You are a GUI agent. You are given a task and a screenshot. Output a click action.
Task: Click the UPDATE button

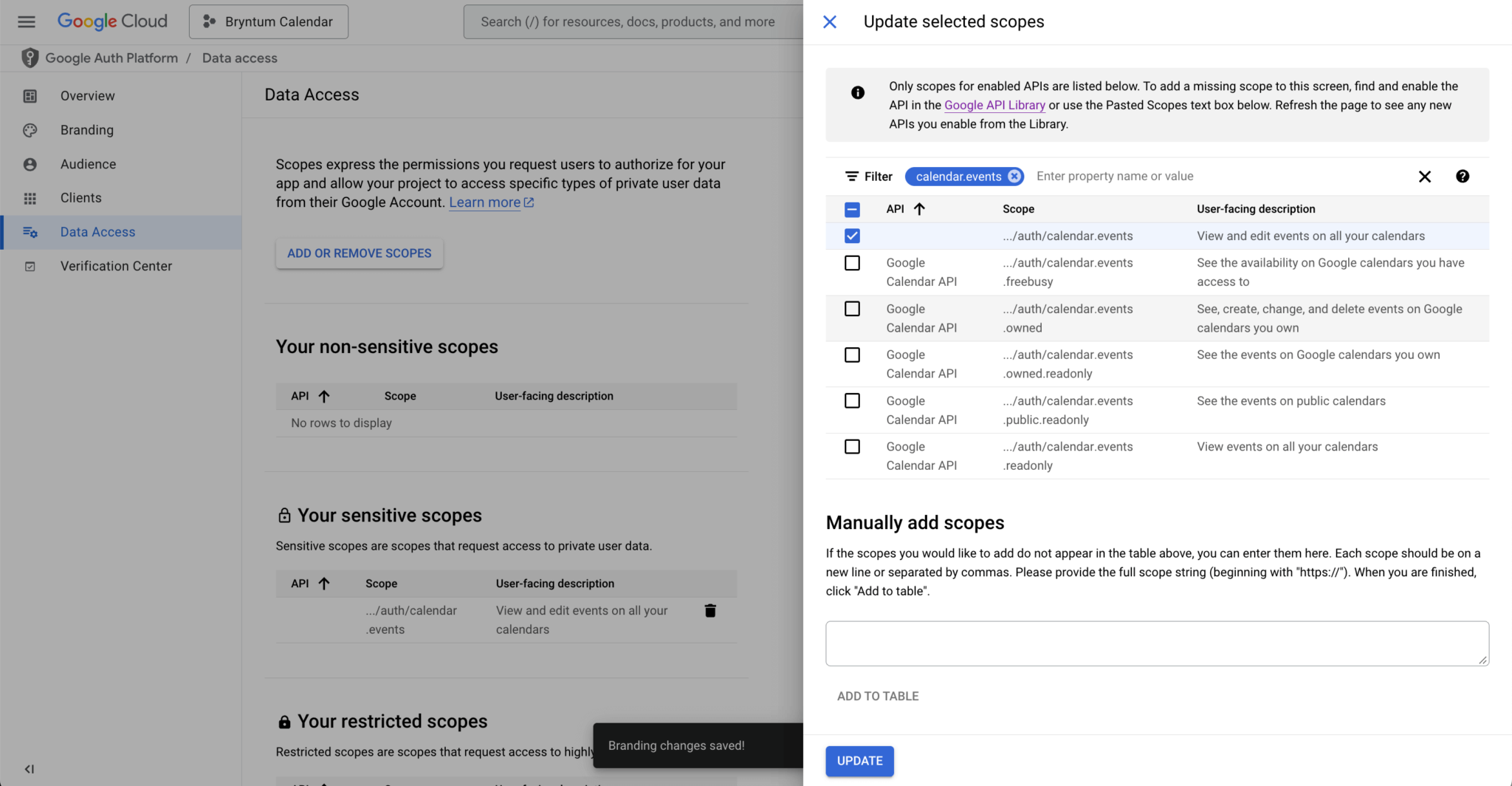click(859, 761)
